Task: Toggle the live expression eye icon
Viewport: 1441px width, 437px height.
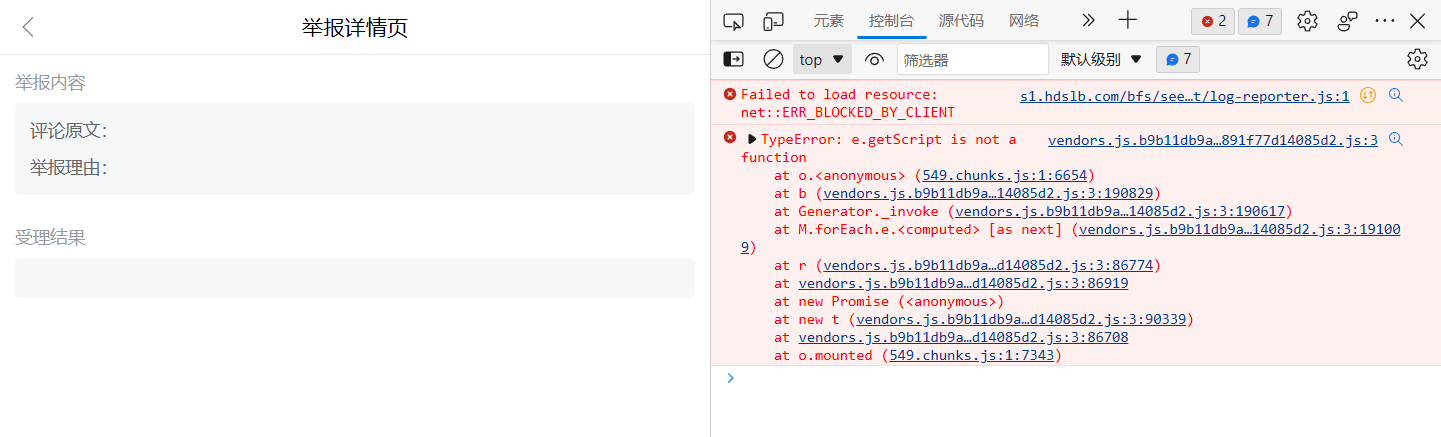Action: [875, 59]
